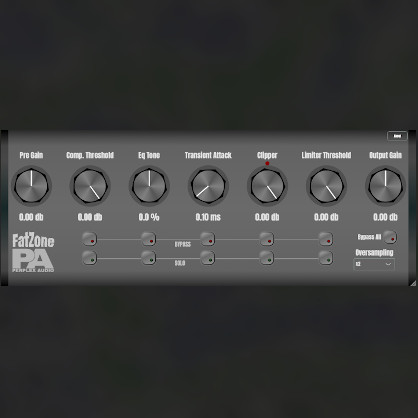Enable solo for the Limiter Threshold stage
This screenshot has width=418, height=418.
[325, 258]
